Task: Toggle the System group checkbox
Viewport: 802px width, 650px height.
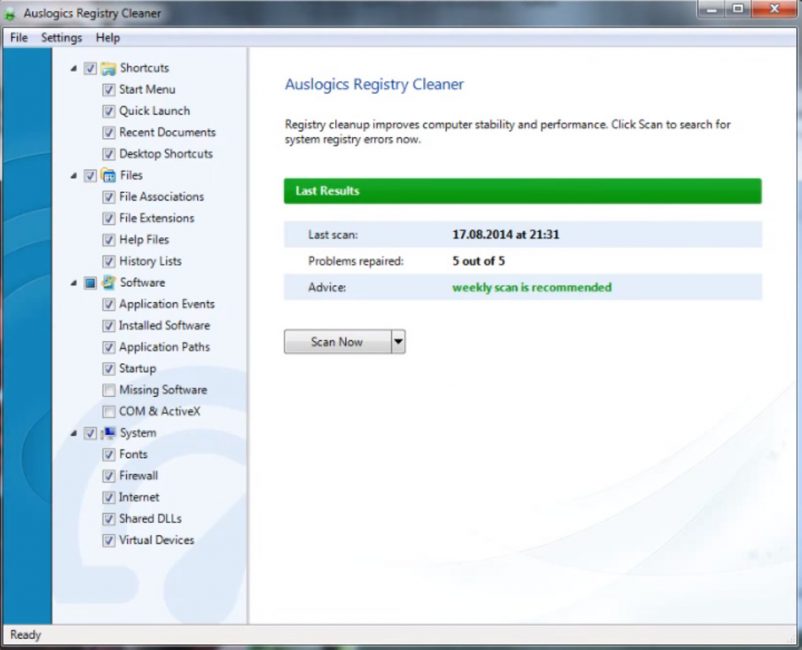Action: tap(90, 434)
